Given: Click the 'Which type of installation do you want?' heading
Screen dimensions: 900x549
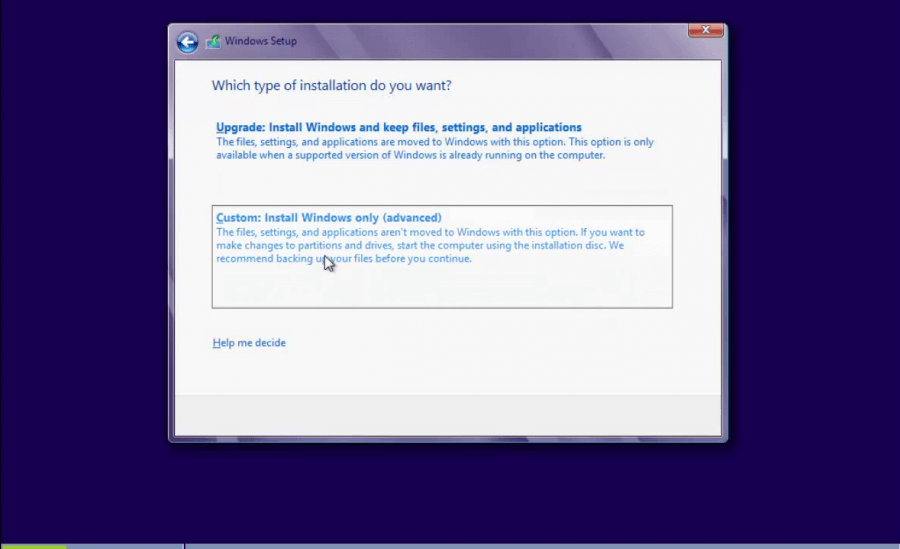Looking at the screenshot, I should pyautogui.click(x=331, y=86).
